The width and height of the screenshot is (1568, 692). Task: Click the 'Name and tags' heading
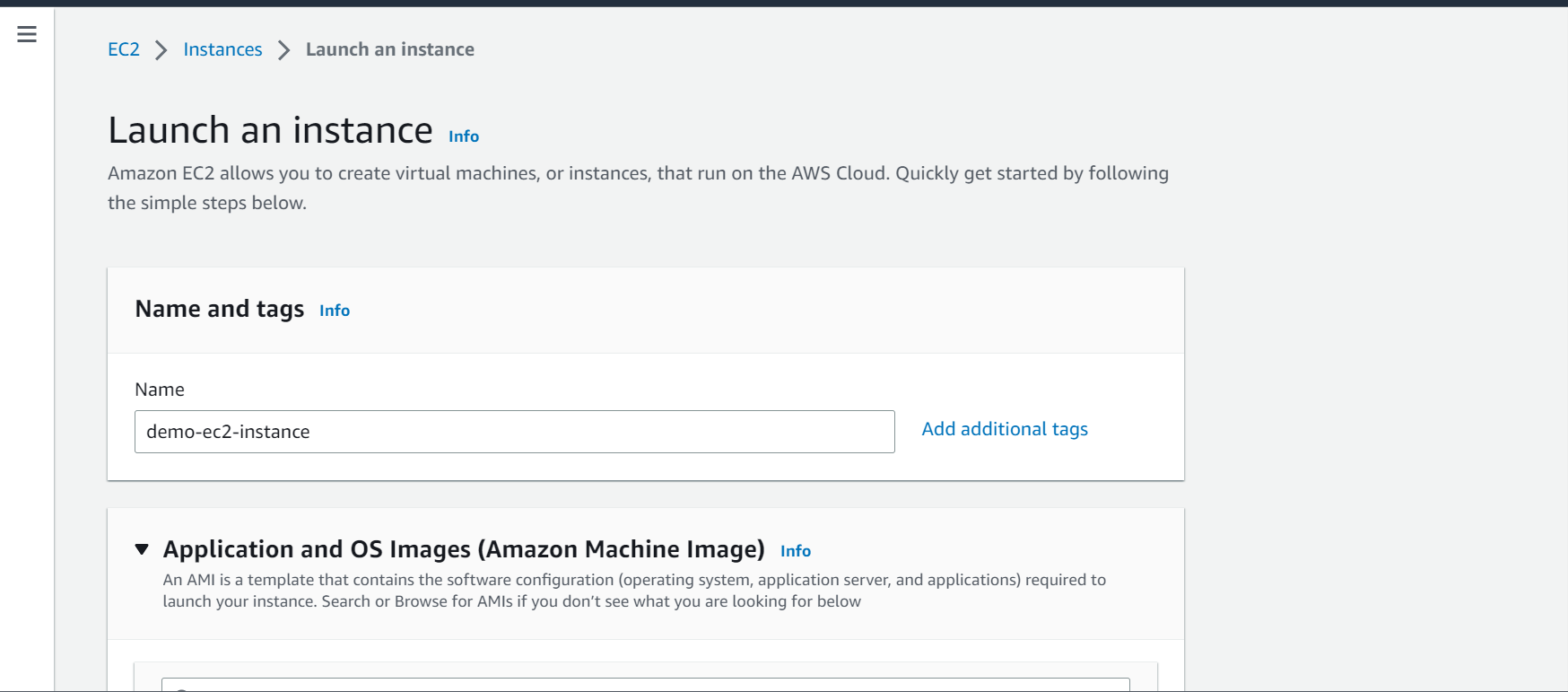pos(220,309)
